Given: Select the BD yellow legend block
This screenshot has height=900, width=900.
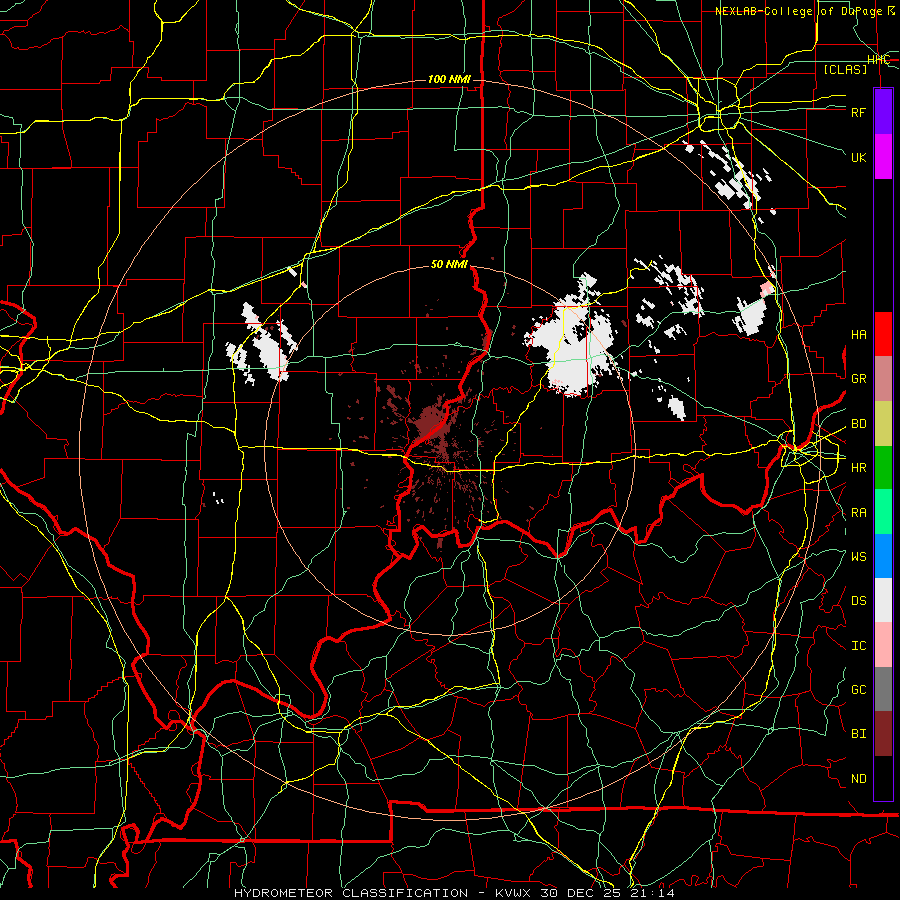Looking at the screenshot, I should 883,424.
